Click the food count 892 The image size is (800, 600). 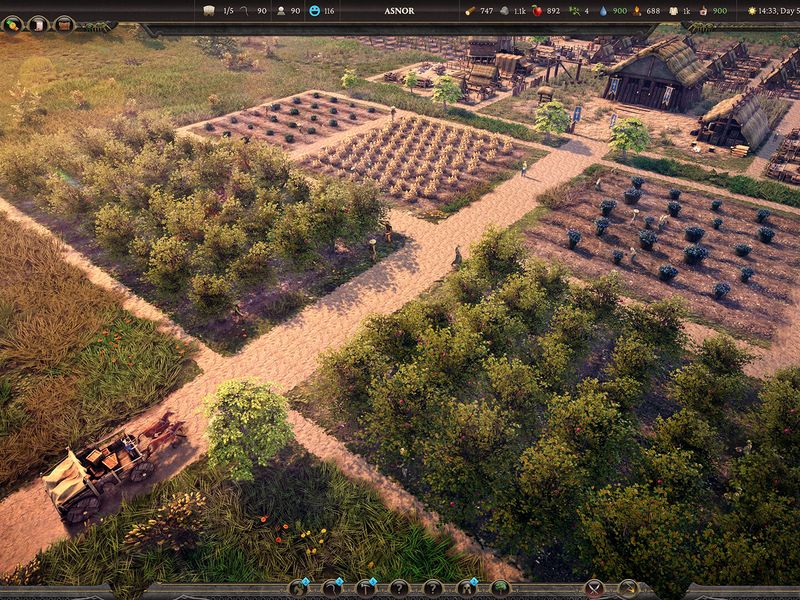554,11
